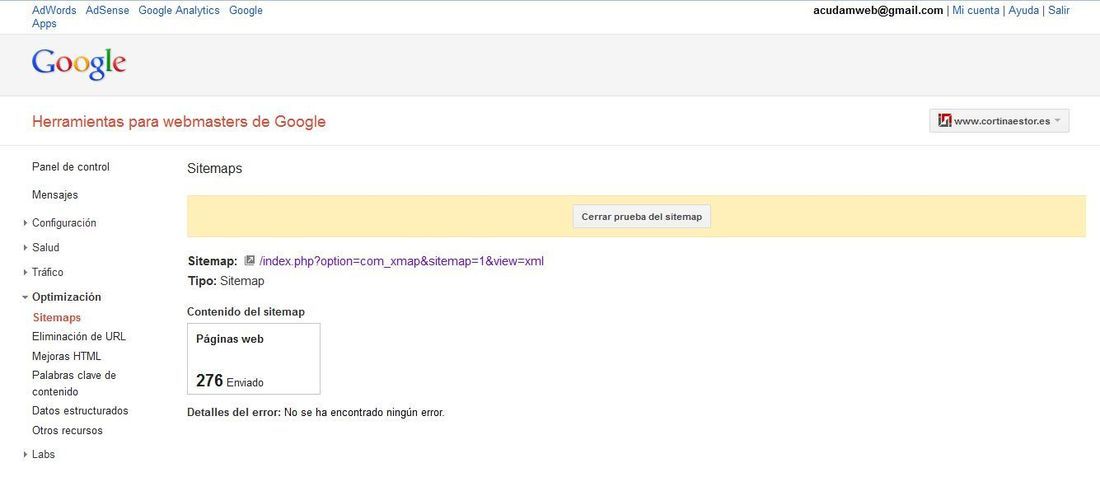Open Panel de control
This screenshot has width=1100, height=477.
click(x=71, y=167)
